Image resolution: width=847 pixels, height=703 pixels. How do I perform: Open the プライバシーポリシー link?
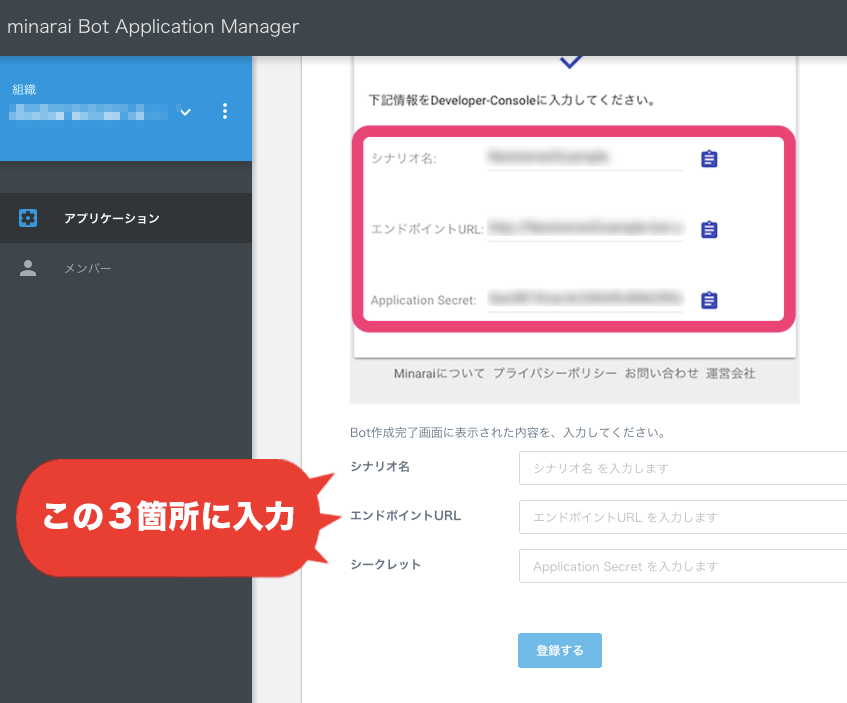555,373
